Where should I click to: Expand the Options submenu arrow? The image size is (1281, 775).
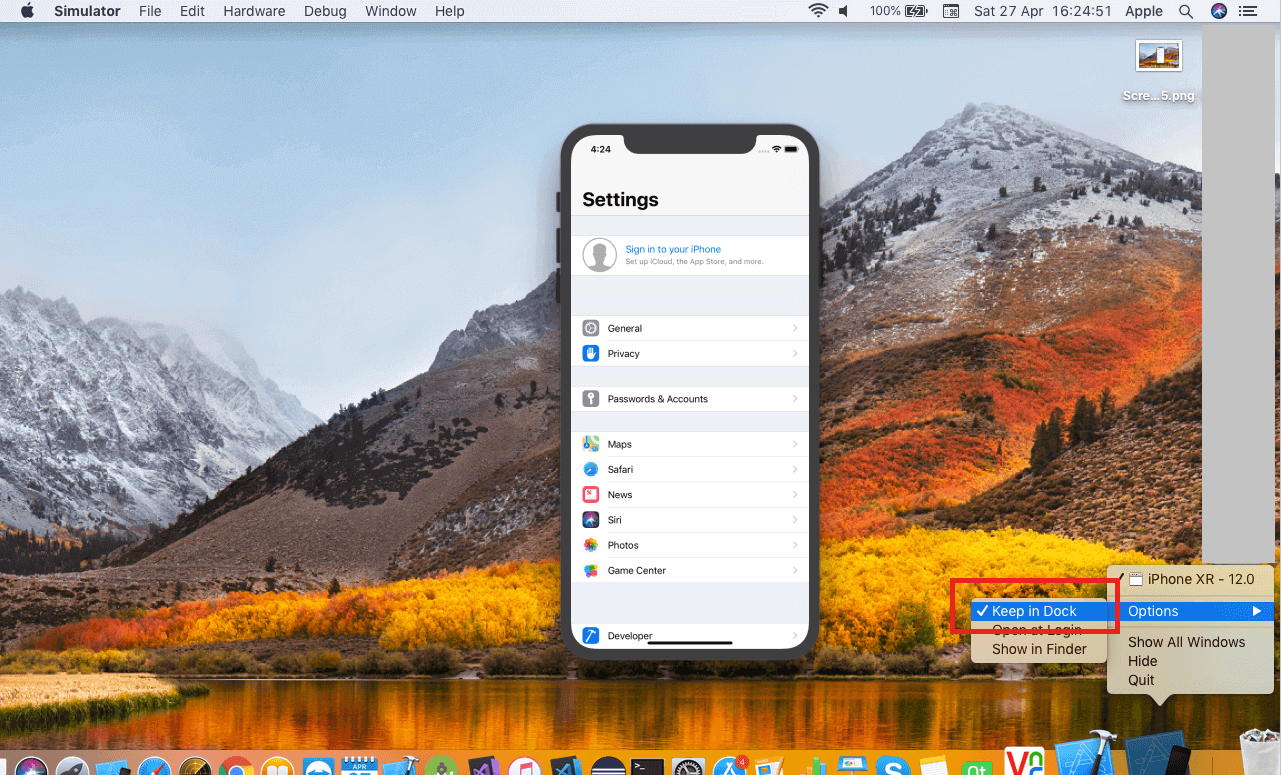click(1257, 611)
